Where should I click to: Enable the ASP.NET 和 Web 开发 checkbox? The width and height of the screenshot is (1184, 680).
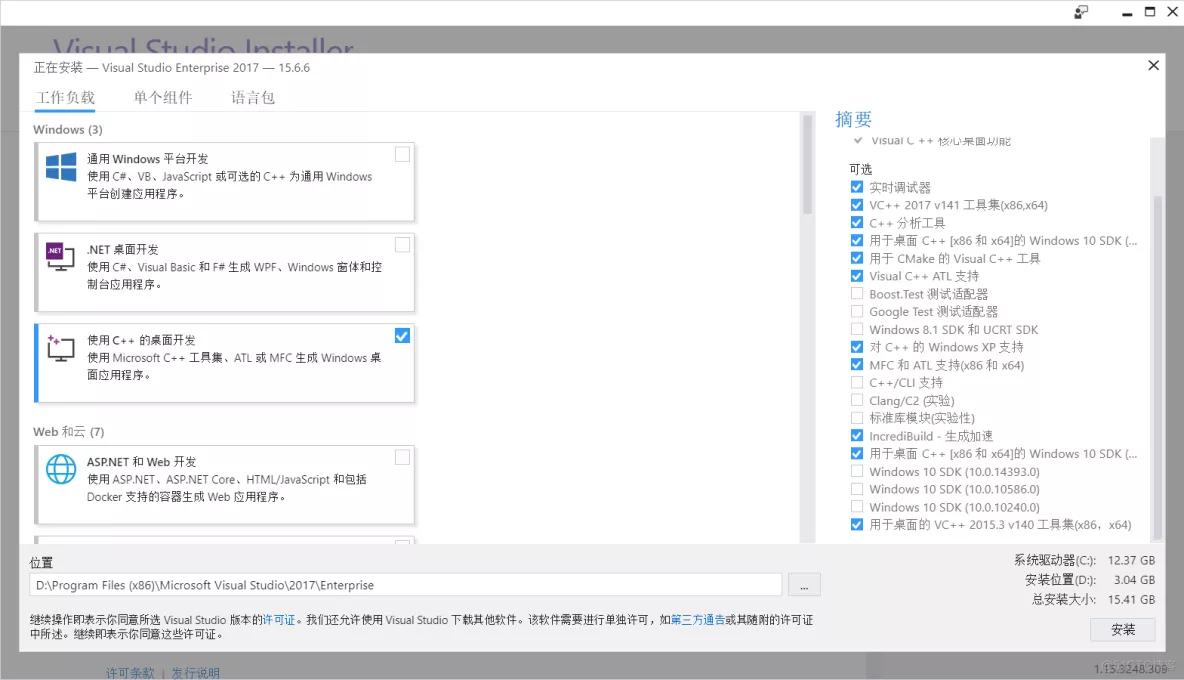pos(402,457)
